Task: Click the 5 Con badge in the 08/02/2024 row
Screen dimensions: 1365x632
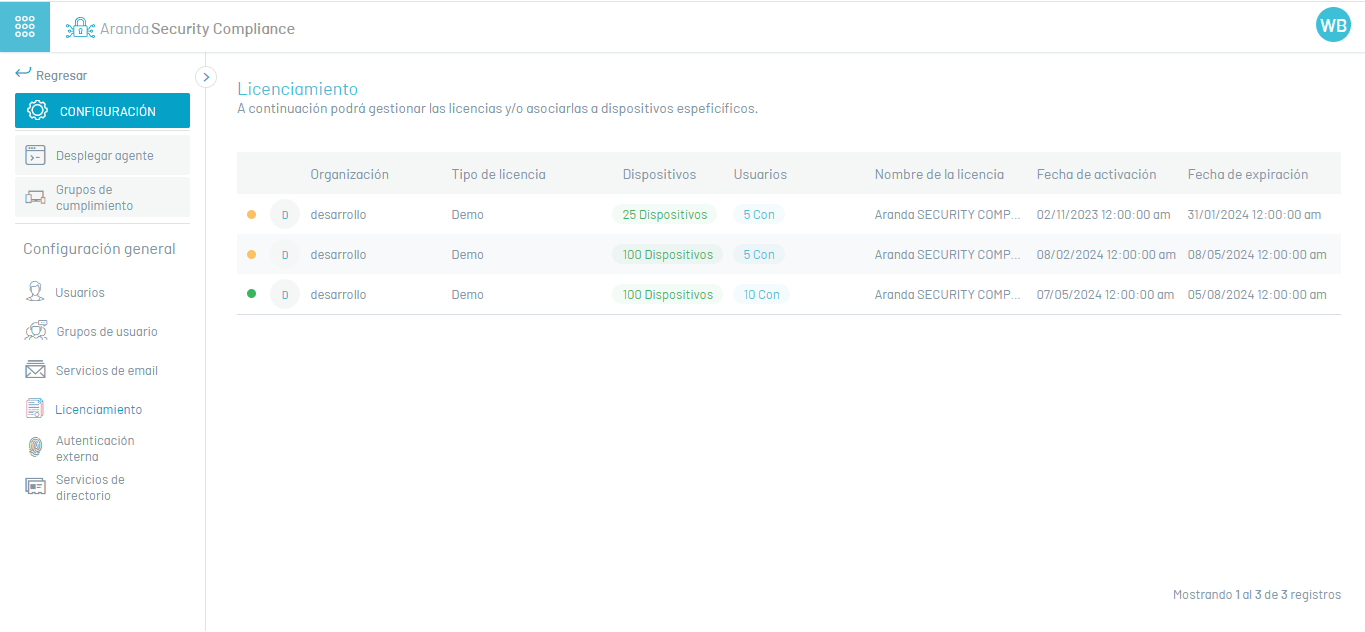Action: 759,254
